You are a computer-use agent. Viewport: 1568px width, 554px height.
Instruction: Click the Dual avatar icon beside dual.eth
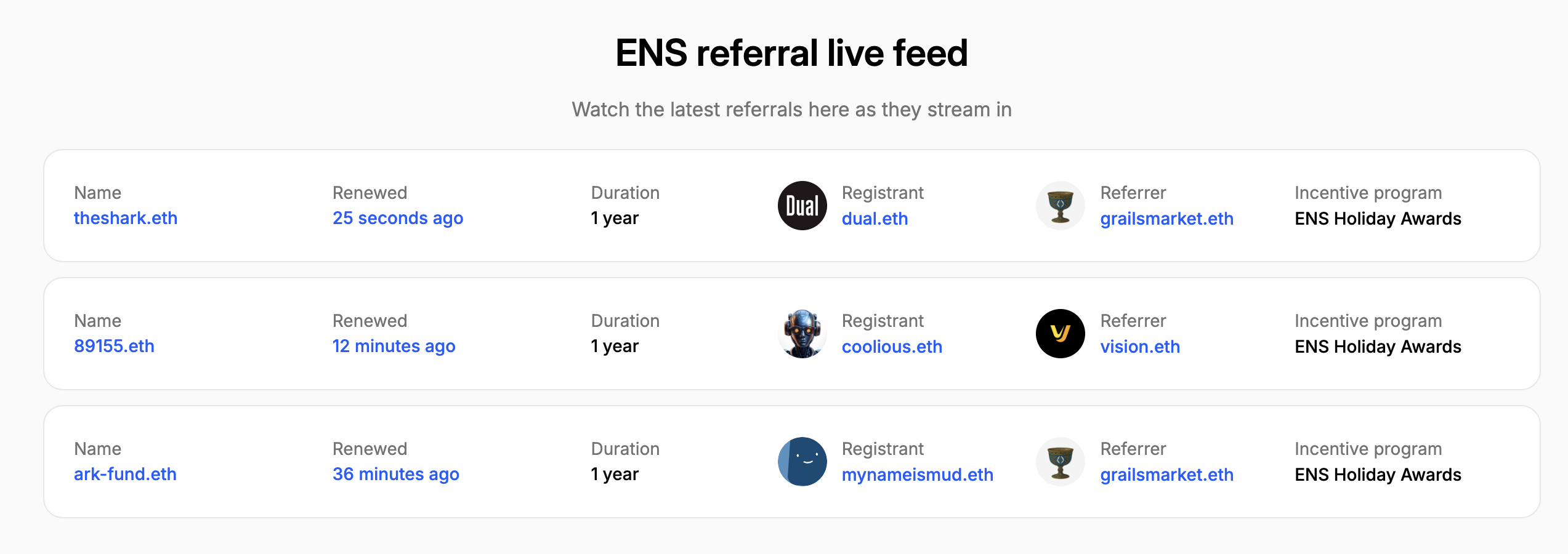(802, 206)
